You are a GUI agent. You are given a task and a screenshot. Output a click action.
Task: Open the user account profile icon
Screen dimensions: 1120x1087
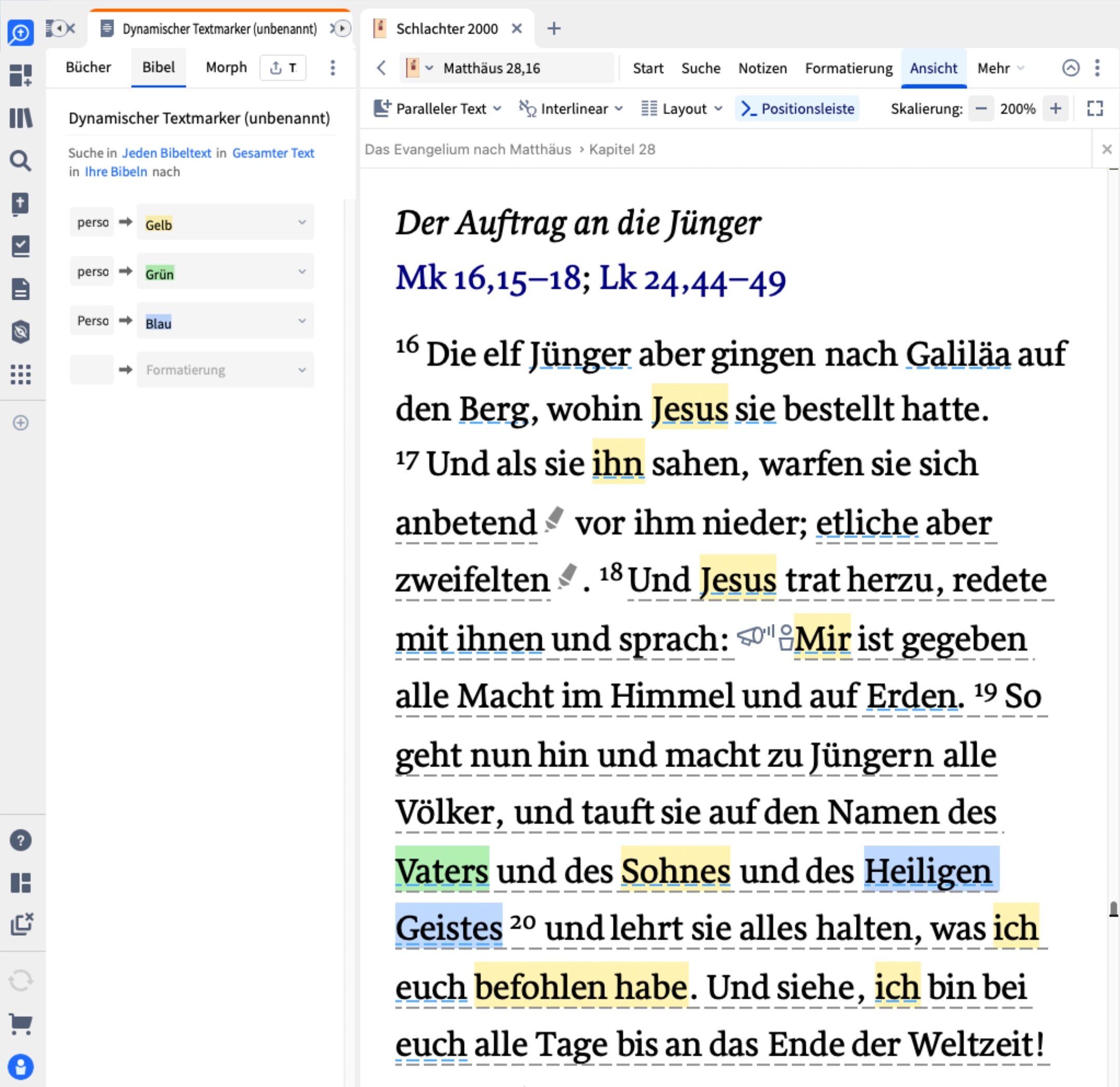pyautogui.click(x=21, y=1066)
